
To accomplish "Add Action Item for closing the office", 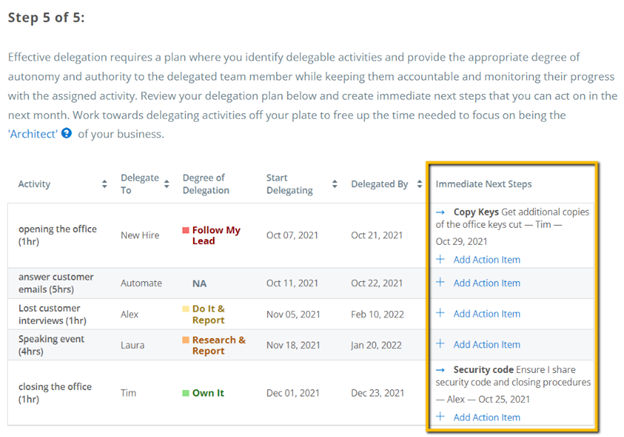I will click(x=487, y=417).
